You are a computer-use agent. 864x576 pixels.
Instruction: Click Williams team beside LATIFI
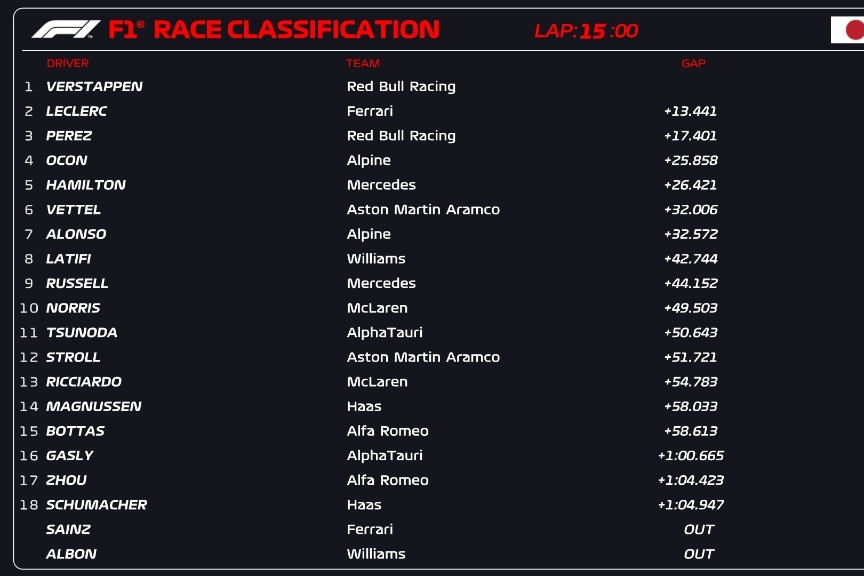point(376,259)
